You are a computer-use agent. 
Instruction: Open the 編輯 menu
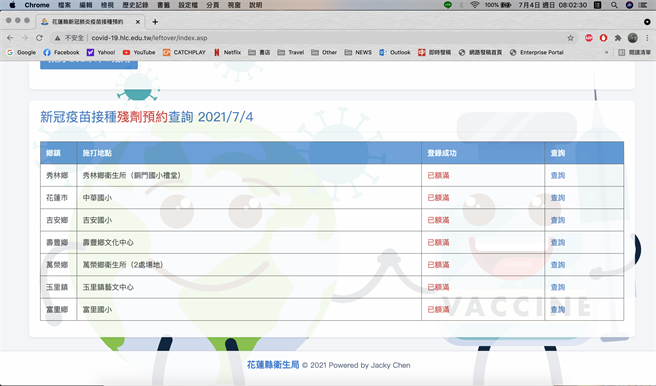(x=86, y=5)
